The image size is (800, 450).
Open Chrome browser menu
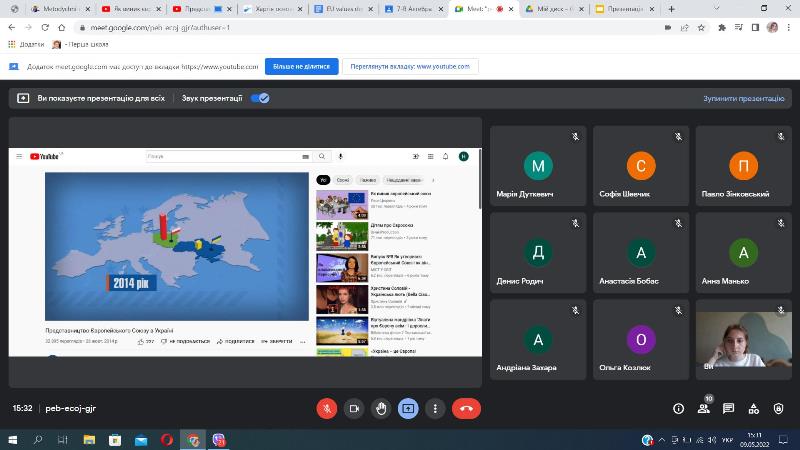pyautogui.click(x=789, y=27)
